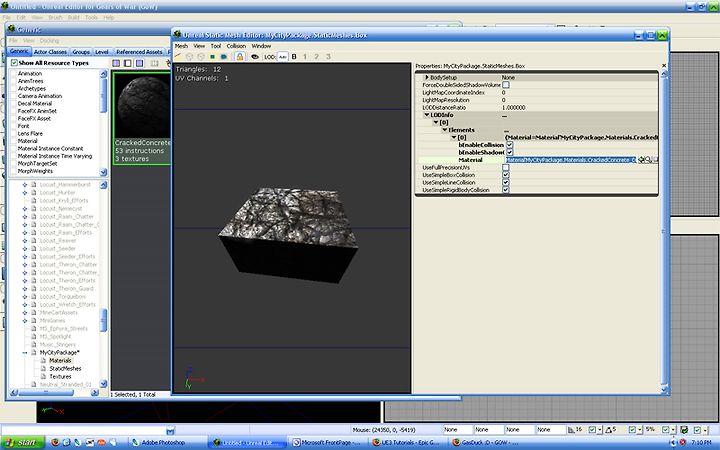Select the Materials group in MyCityPackage

61,361
